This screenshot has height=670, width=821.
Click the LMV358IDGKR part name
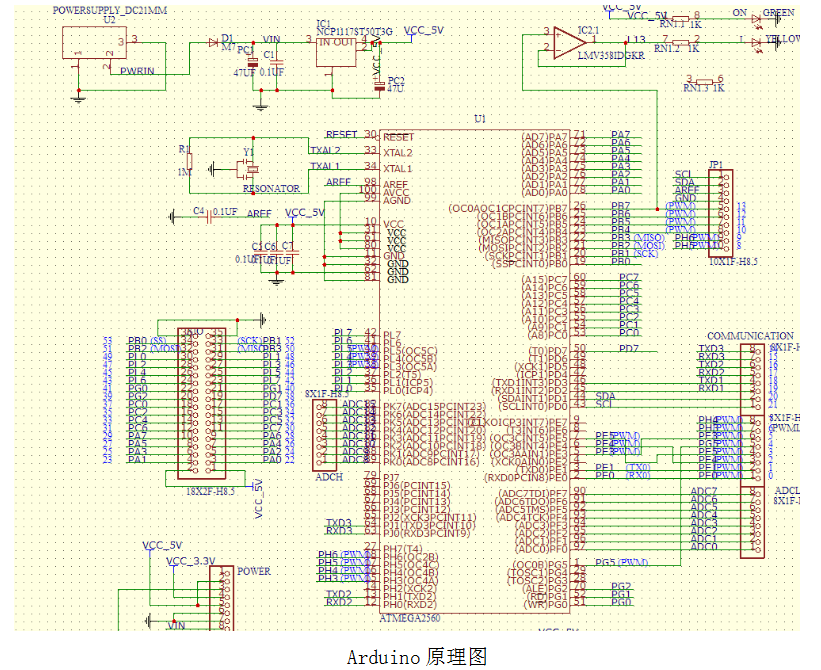click(x=611, y=55)
